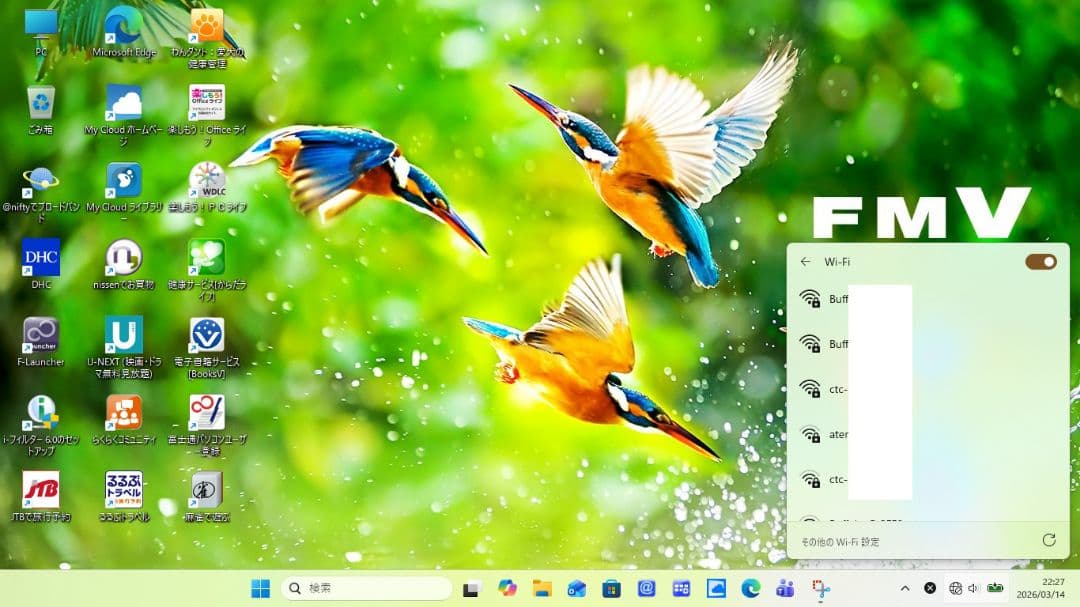Refresh the Wi-Fi network list
Image resolution: width=1080 pixels, height=607 pixels.
[1051, 541]
